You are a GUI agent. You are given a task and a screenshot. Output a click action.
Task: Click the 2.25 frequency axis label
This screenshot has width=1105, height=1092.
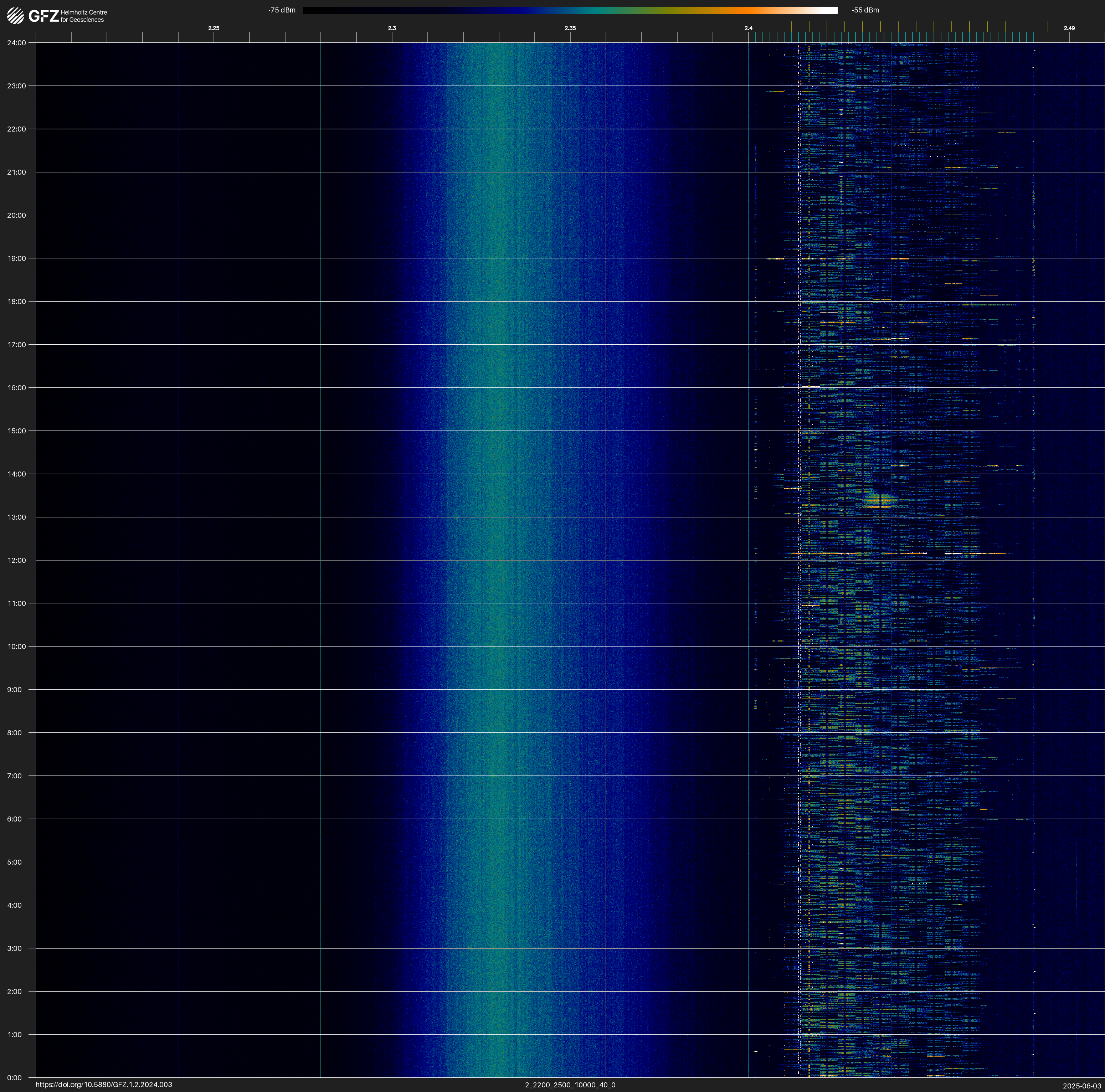[x=213, y=28]
